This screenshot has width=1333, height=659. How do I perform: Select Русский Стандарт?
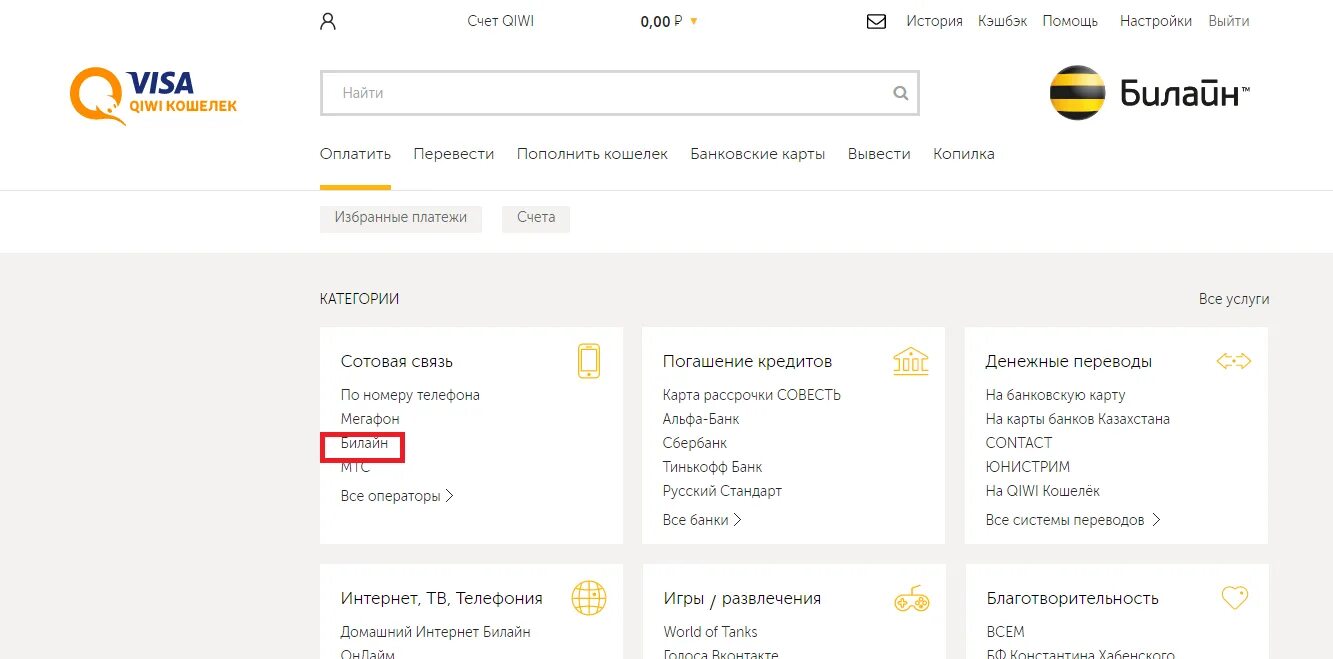click(x=722, y=491)
